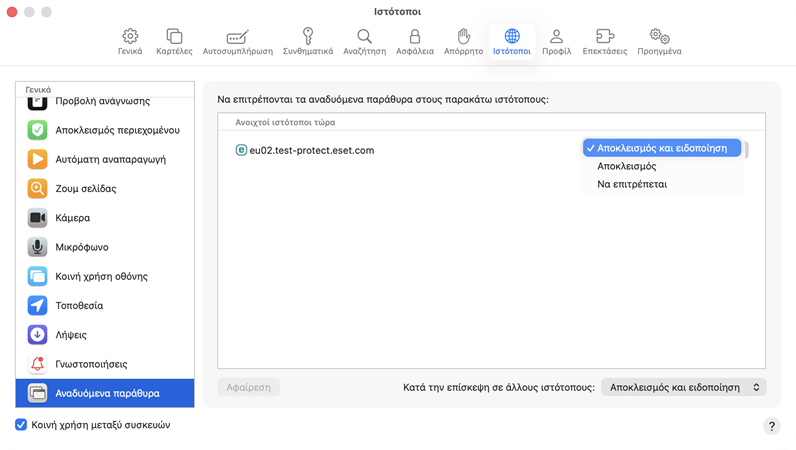Viewport: 796px width, 450px height.
Task: Choose Αποκλεισμός in the popup menu
Action: coord(627,166)
